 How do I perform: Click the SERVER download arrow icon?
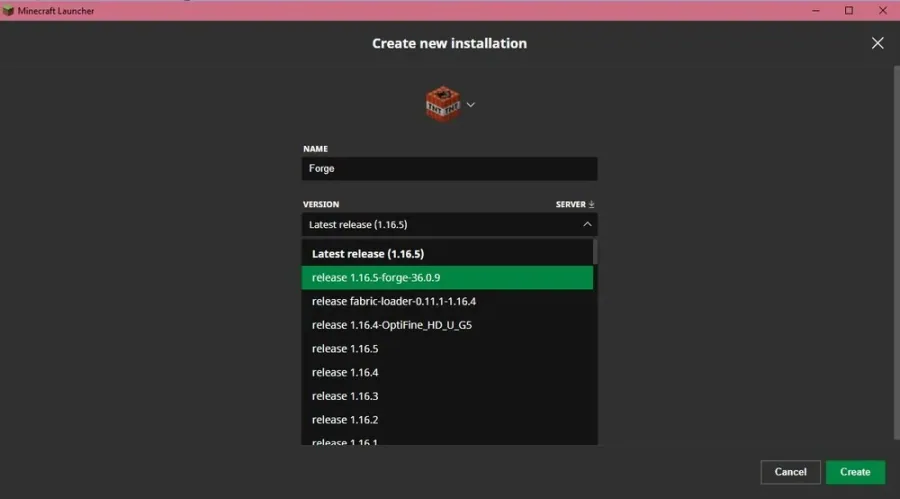click(x=591, y=204)
